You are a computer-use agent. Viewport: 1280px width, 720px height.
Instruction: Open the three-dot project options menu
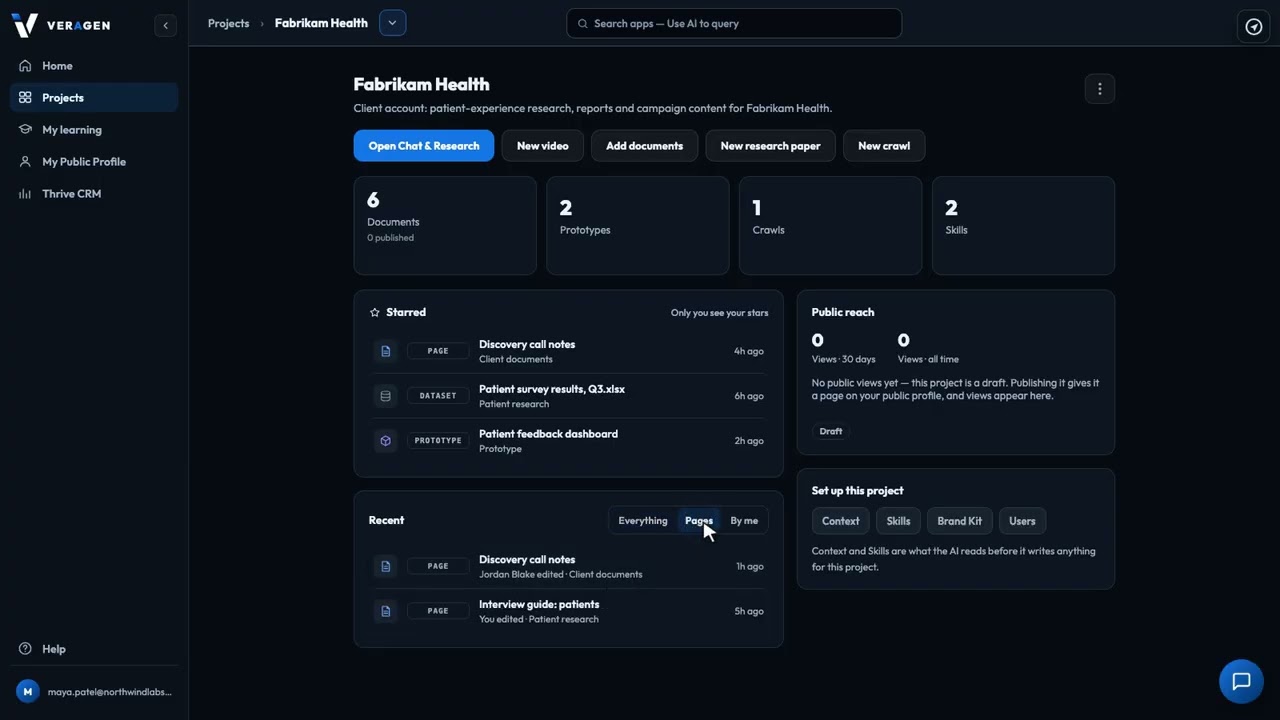1100,89
